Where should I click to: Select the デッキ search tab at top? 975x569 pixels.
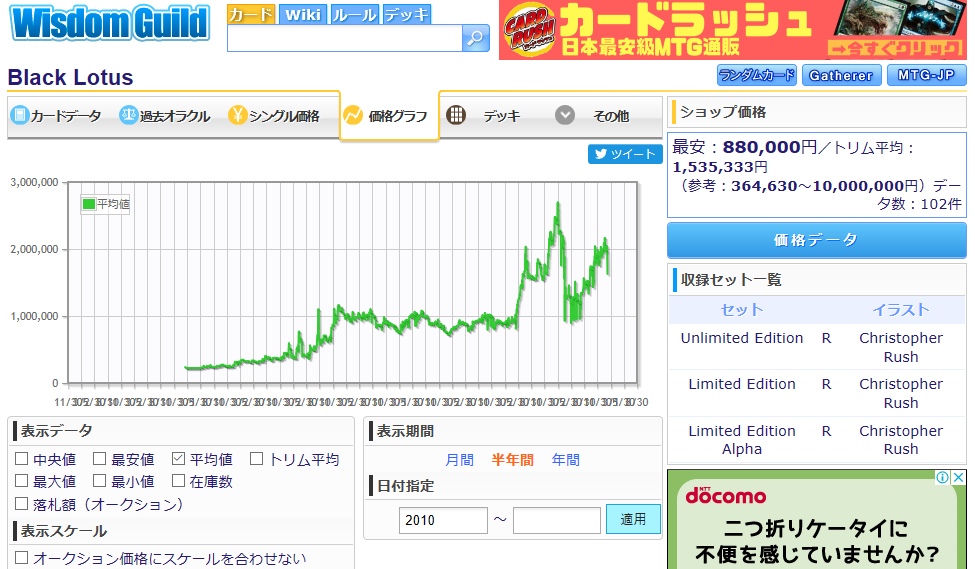(406, 14)
